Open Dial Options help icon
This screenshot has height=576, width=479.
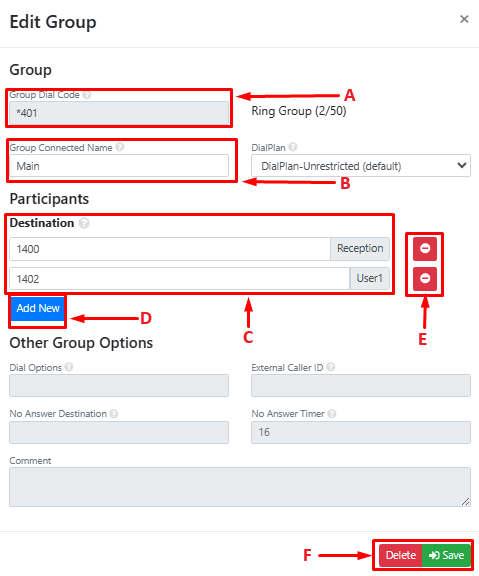click(69, 367)
